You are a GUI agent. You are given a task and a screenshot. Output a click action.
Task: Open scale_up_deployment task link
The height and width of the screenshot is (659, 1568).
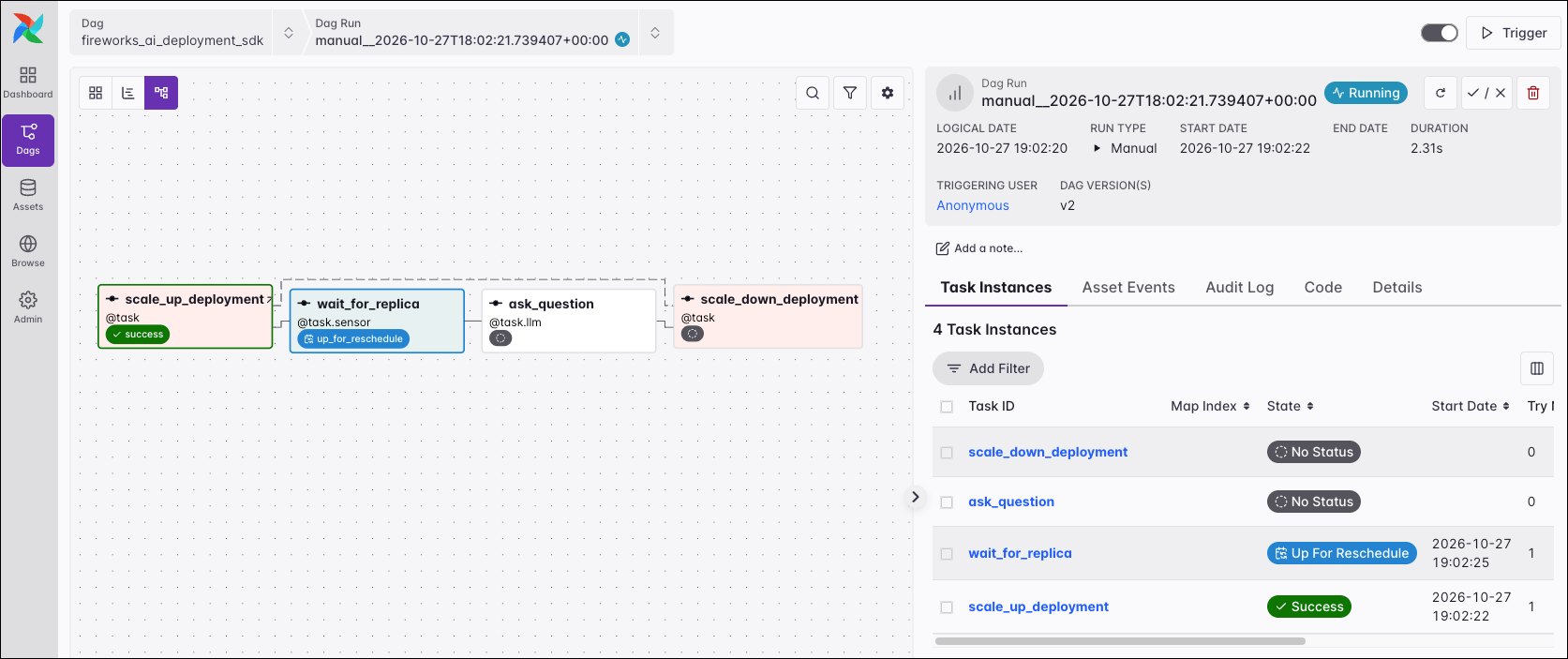point(1038,607)
